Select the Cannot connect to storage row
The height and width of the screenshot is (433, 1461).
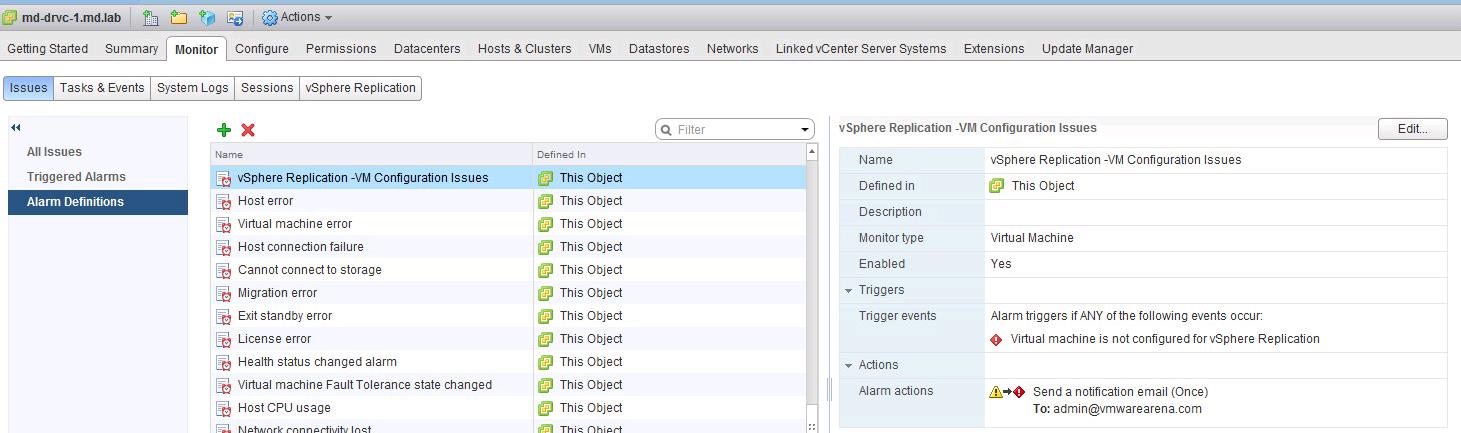[508, 270]
